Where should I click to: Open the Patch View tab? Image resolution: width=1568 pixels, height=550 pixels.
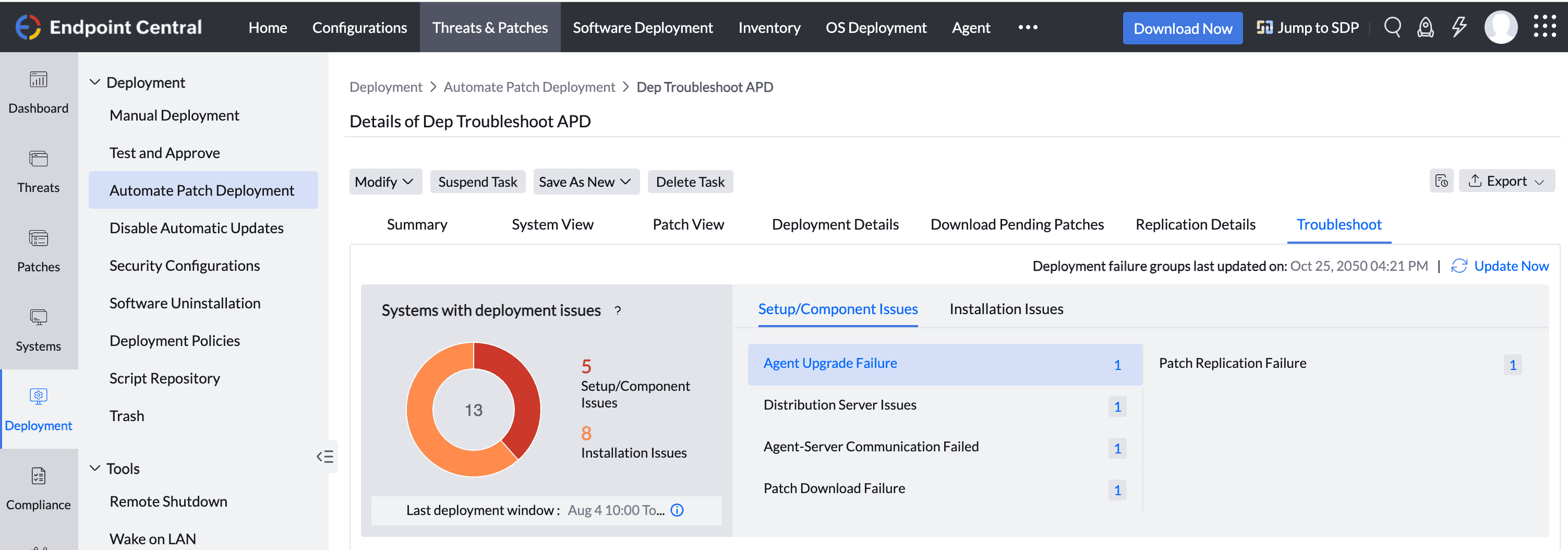688,224
